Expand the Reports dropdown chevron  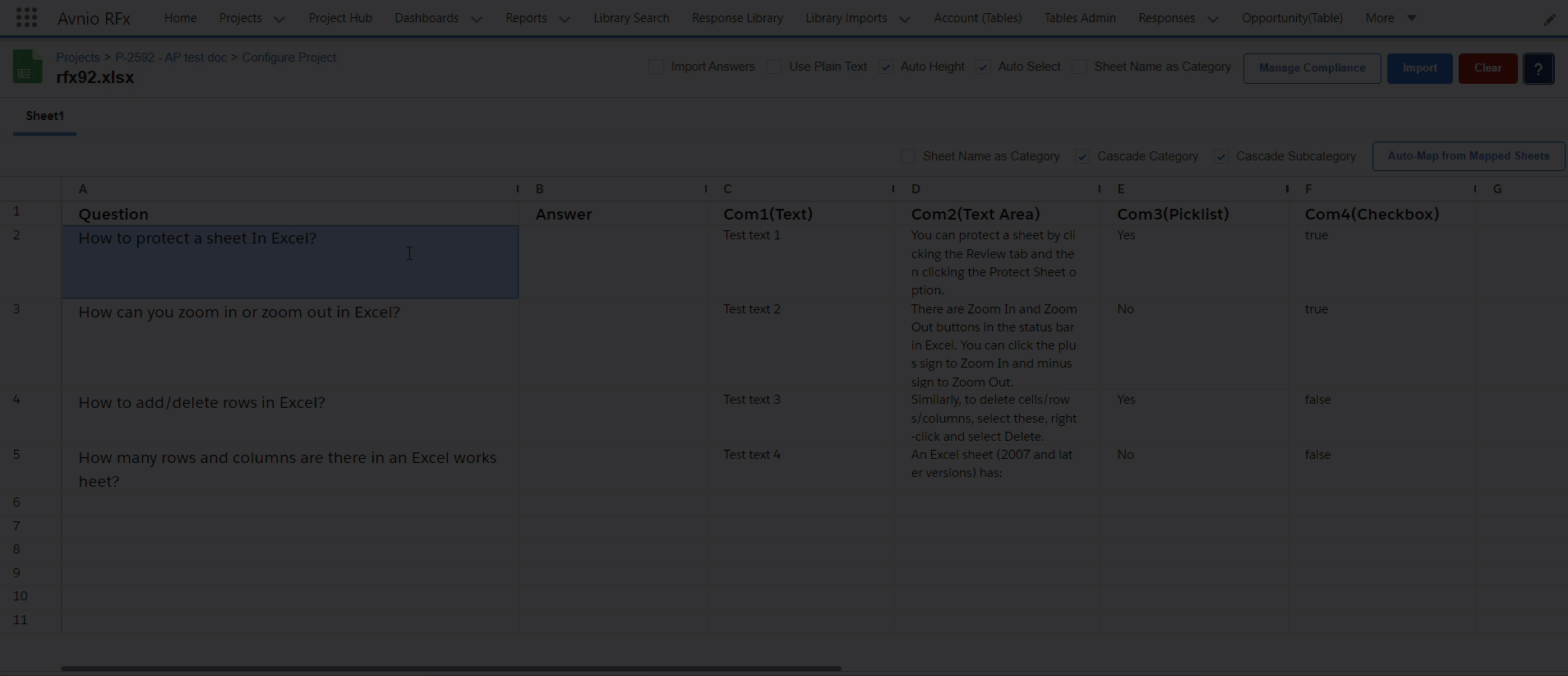[565, 19]
